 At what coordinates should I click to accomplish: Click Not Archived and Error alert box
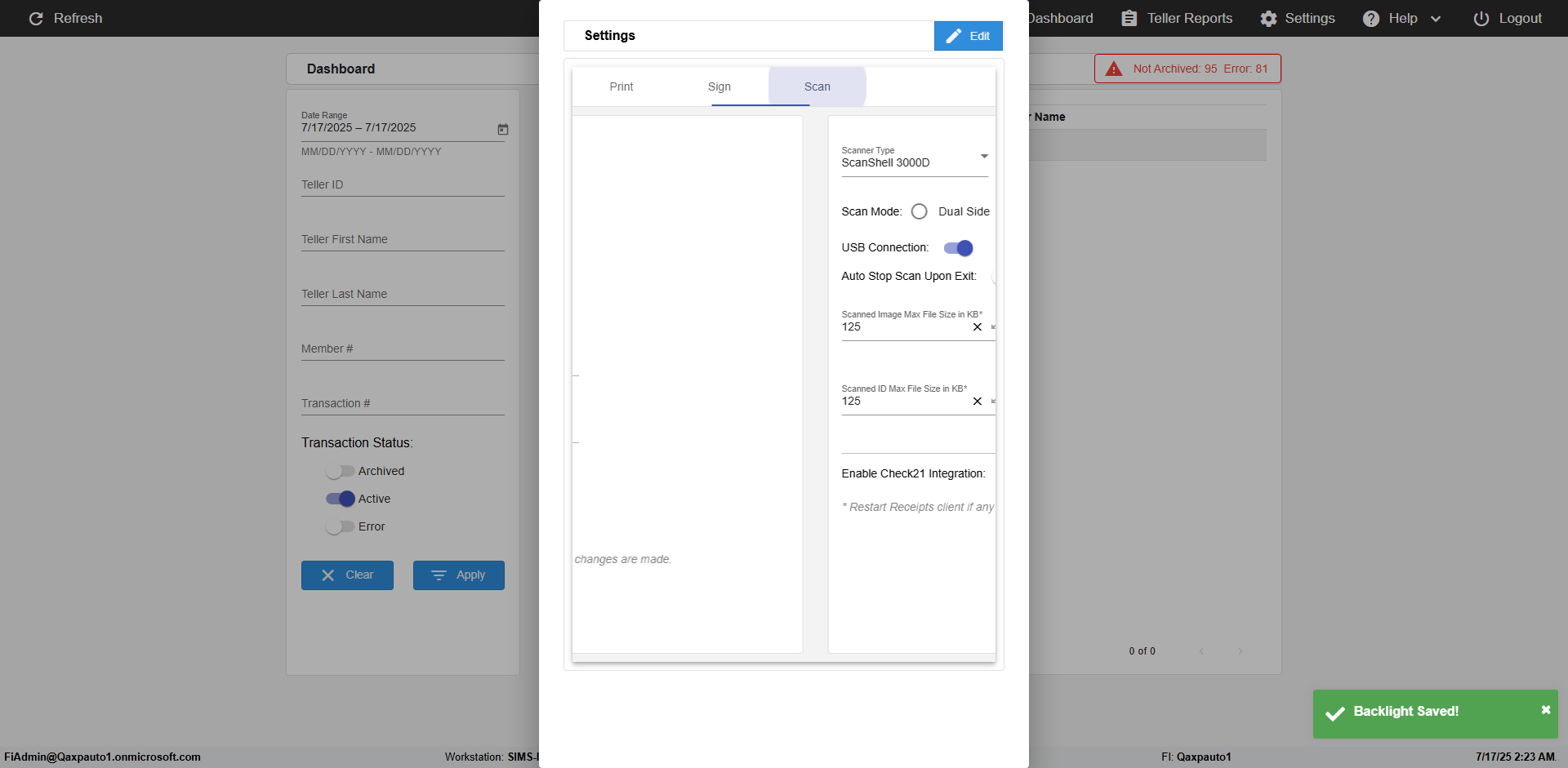[1187, 69]
